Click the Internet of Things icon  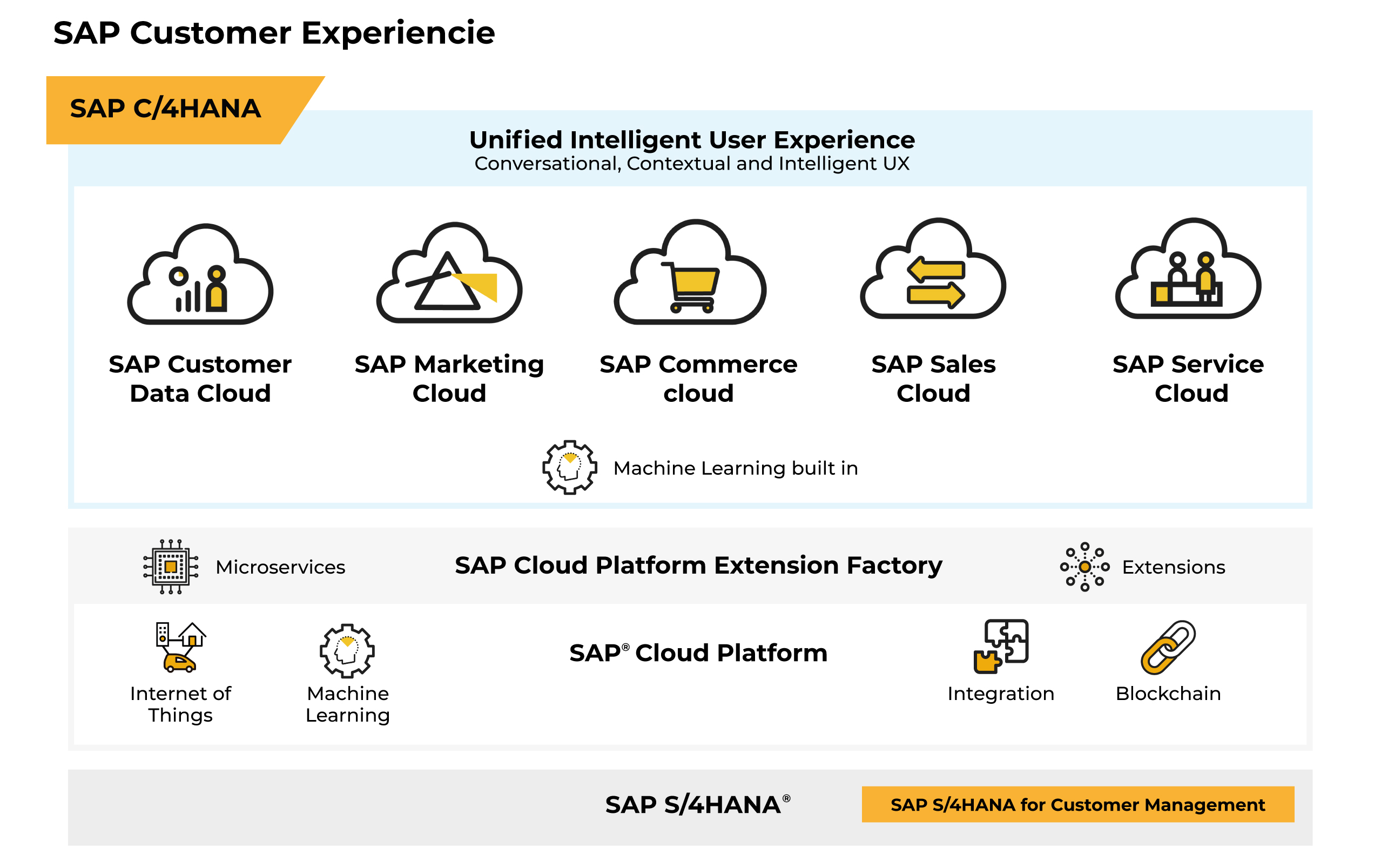coord(180,647)
